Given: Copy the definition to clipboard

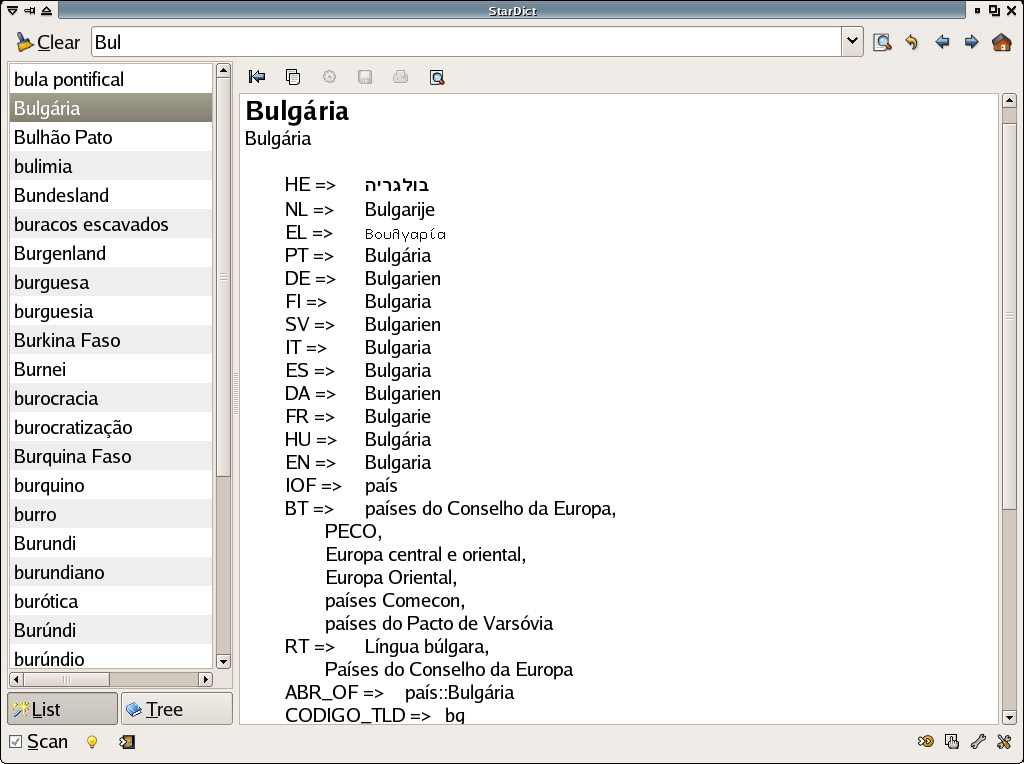Looking at the screenshot, I should (x=293, y=77).
